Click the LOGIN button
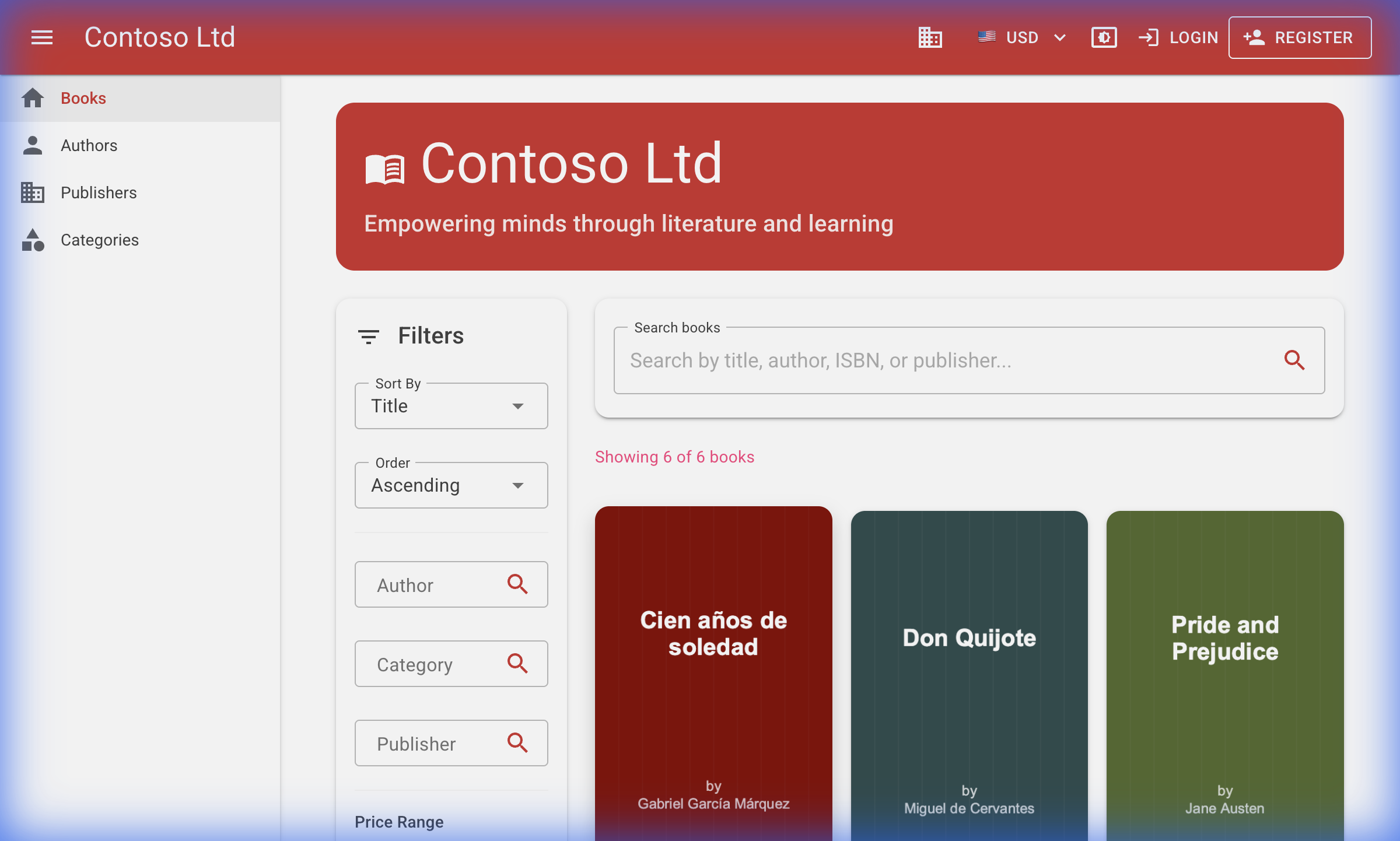The height and width of the screenshot is (841, 1400). click(x=1178, y=37)
